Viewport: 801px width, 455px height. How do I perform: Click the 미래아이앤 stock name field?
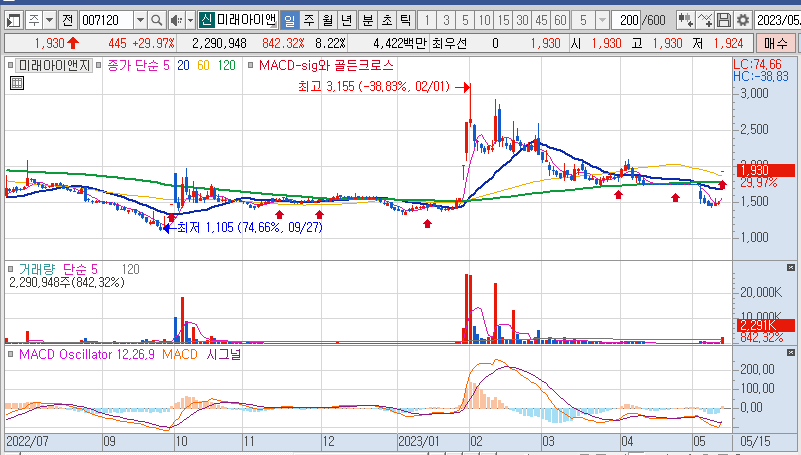[246, 20]
